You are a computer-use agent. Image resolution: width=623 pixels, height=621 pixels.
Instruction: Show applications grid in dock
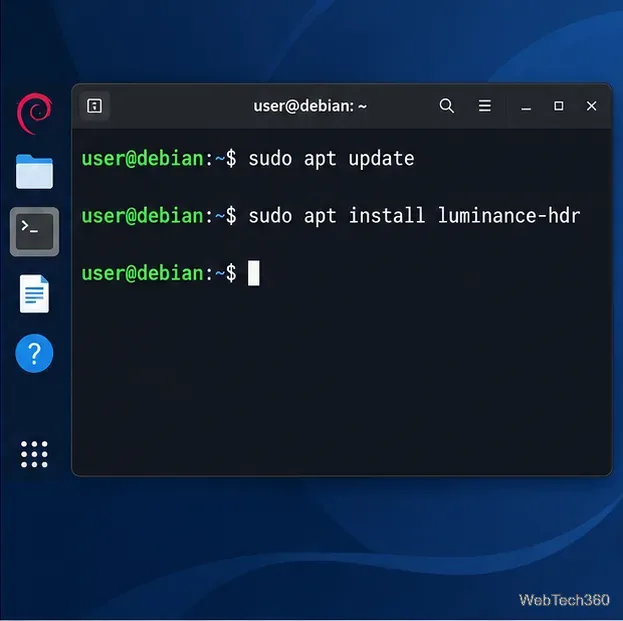point(34,454)
